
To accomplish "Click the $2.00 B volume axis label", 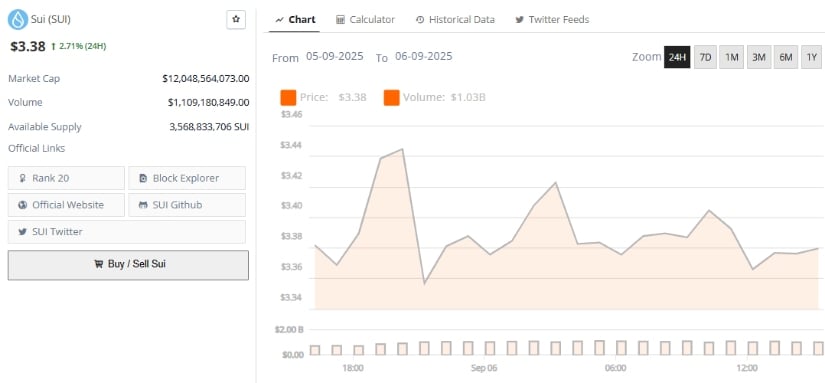I will click(290, 329).
